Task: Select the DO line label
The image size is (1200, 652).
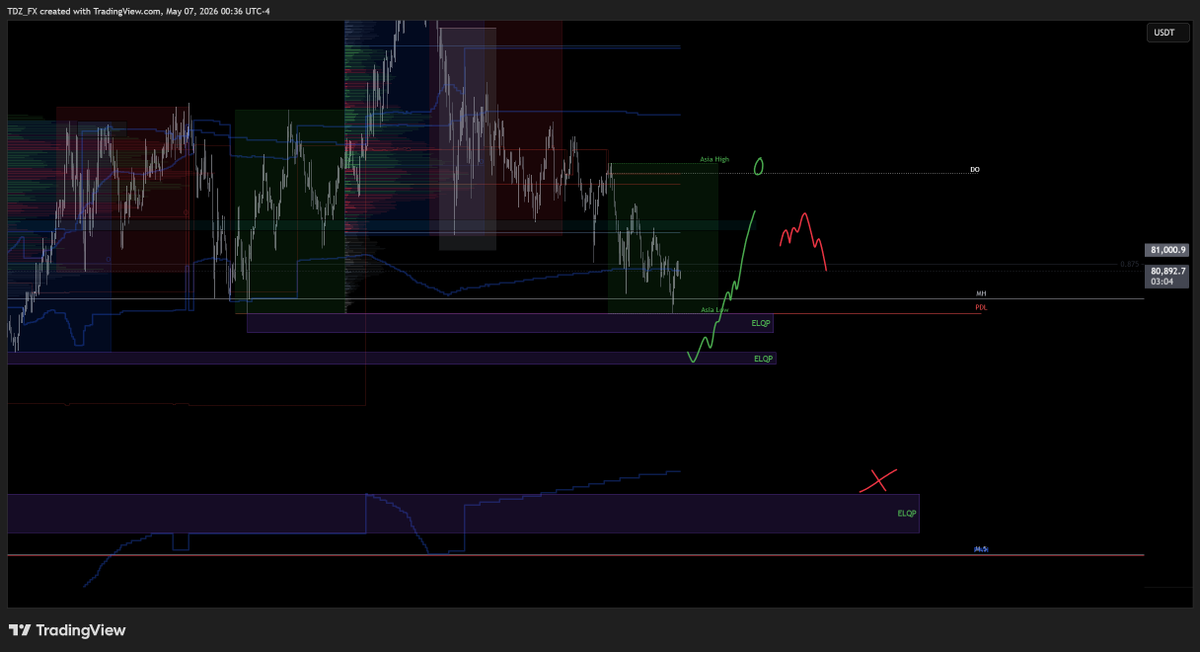Action: click(x=975, y=170)
